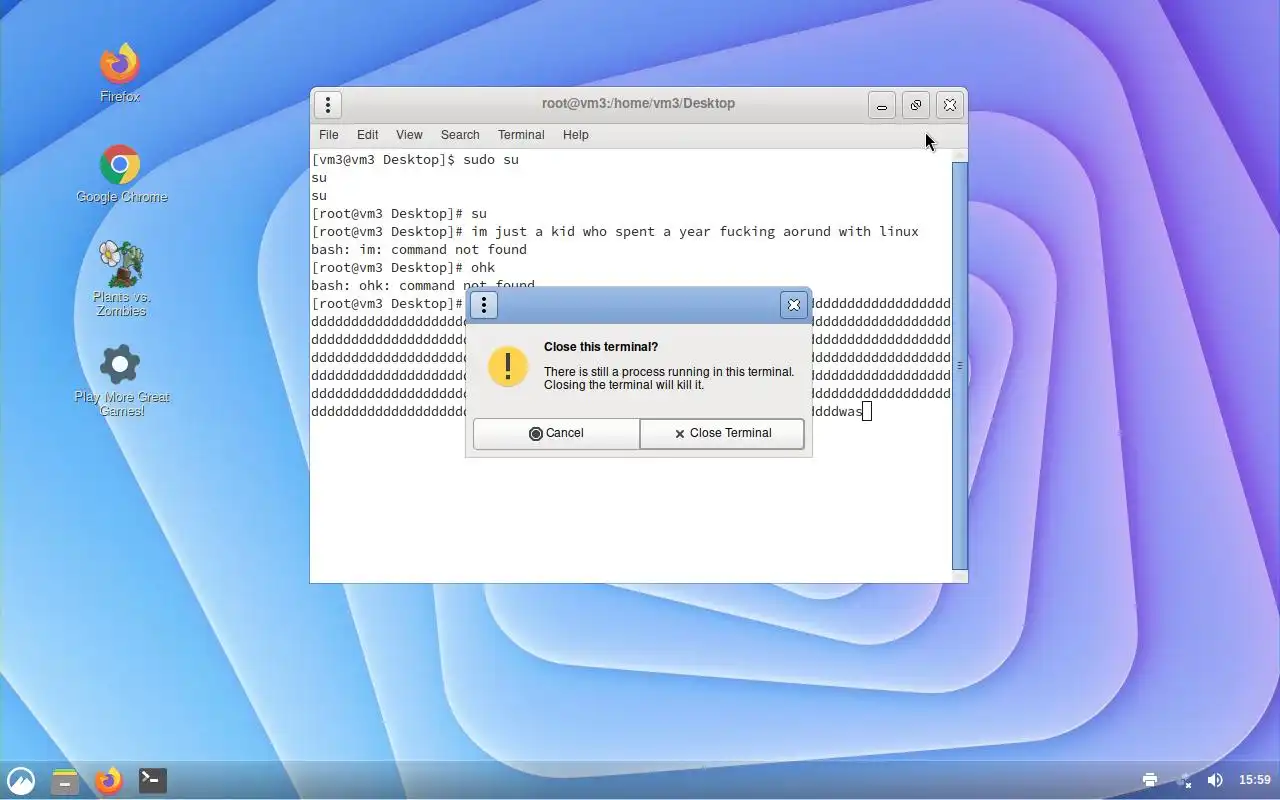Open the View menu in terminal
Screen dimensions: 1280x800
(x=409, y=135)
